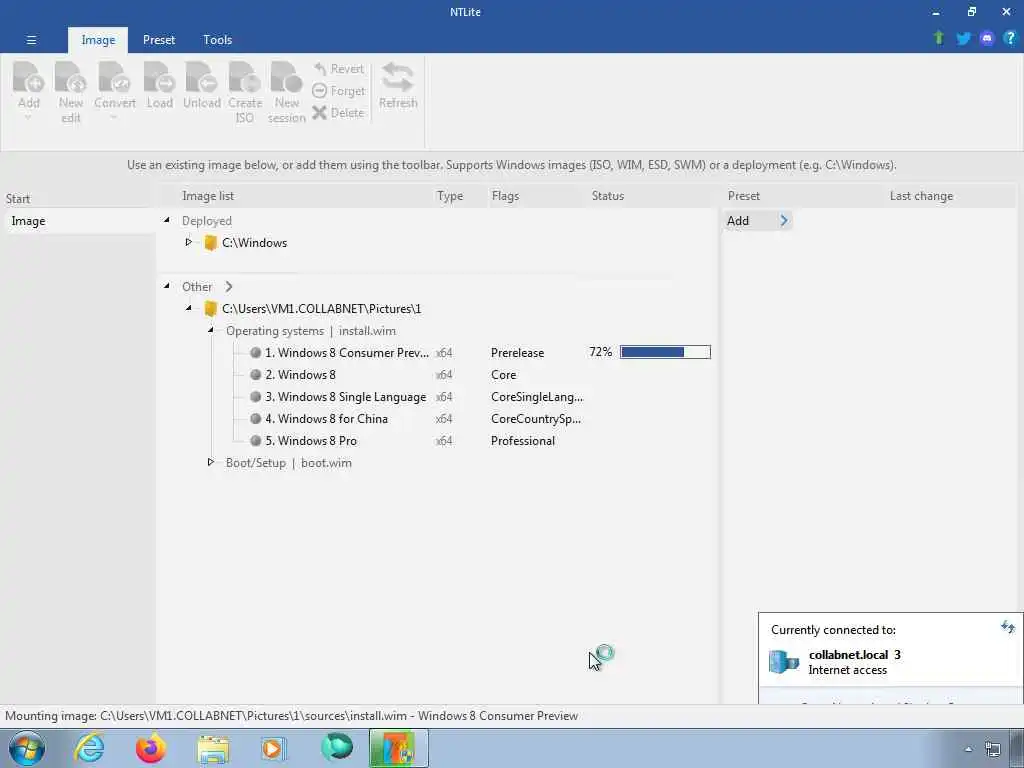Click the Add image toolbar icon
This screenshot has height=768, width=1024.
[x=29, y=78]
